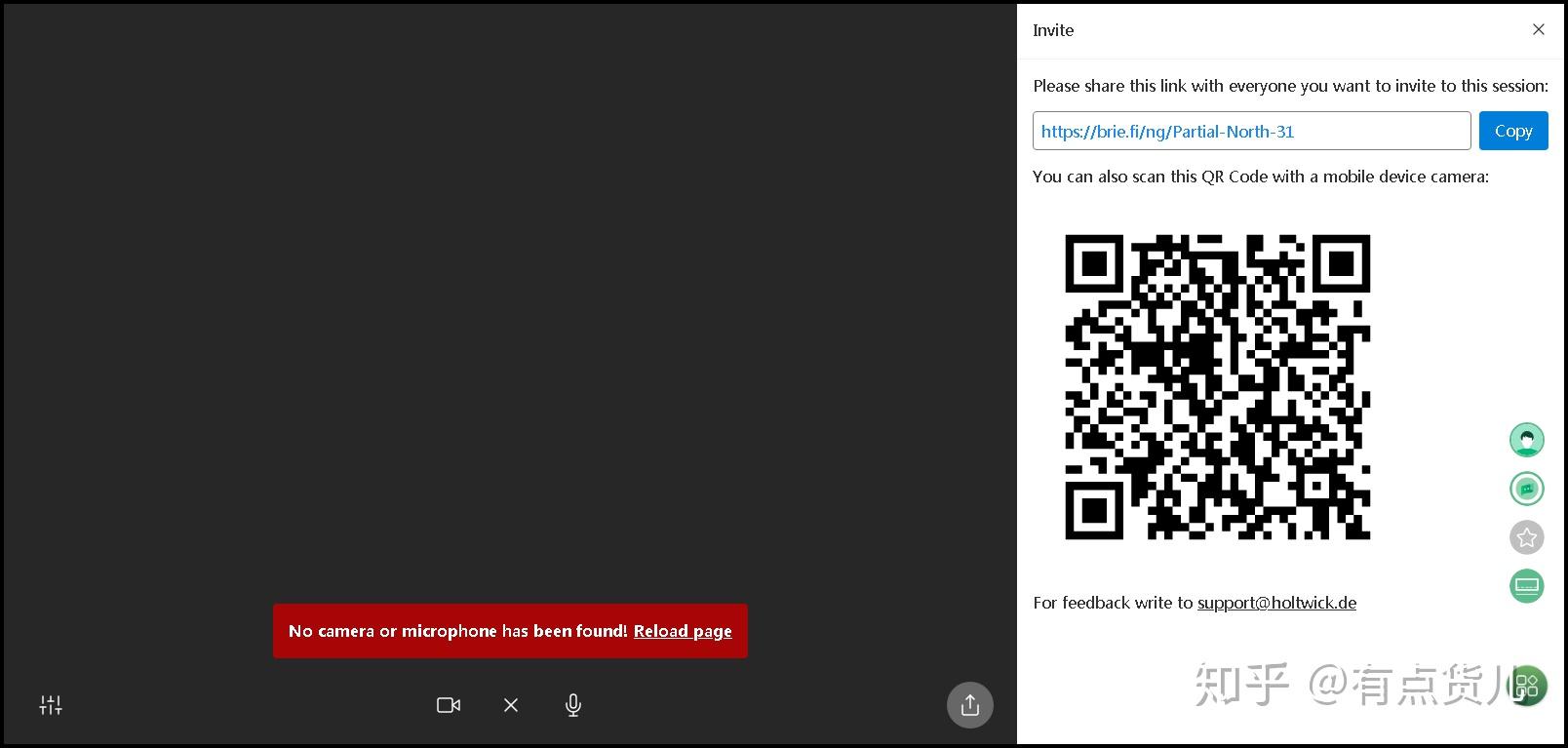
Task: Click the green chat bubble floating icon
Action: (x=1527, y=489)
